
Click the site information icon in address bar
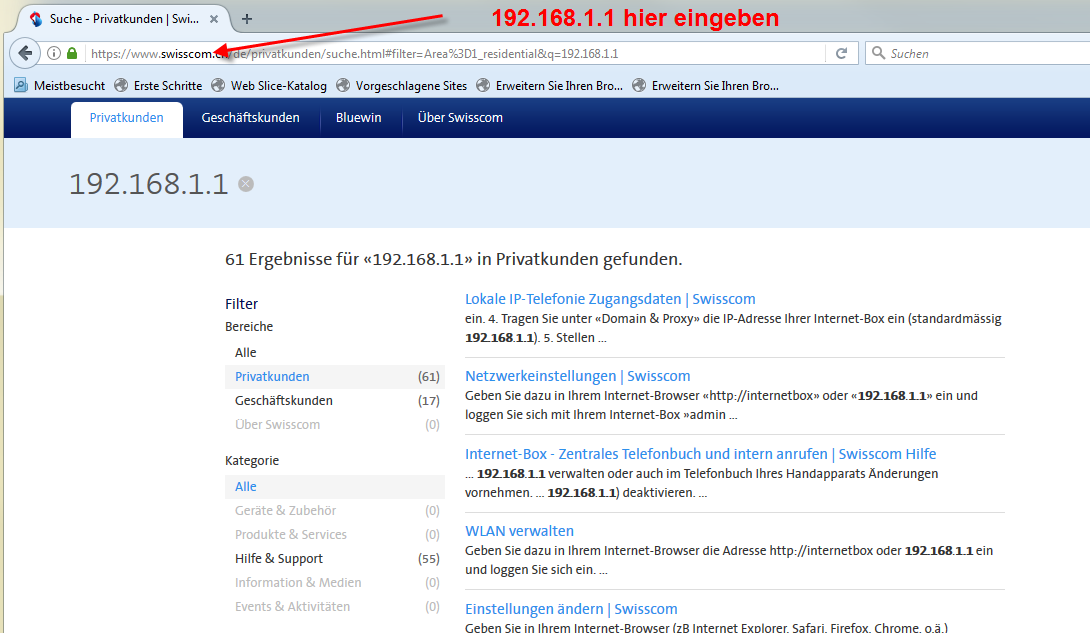click(x=54, y=53)
